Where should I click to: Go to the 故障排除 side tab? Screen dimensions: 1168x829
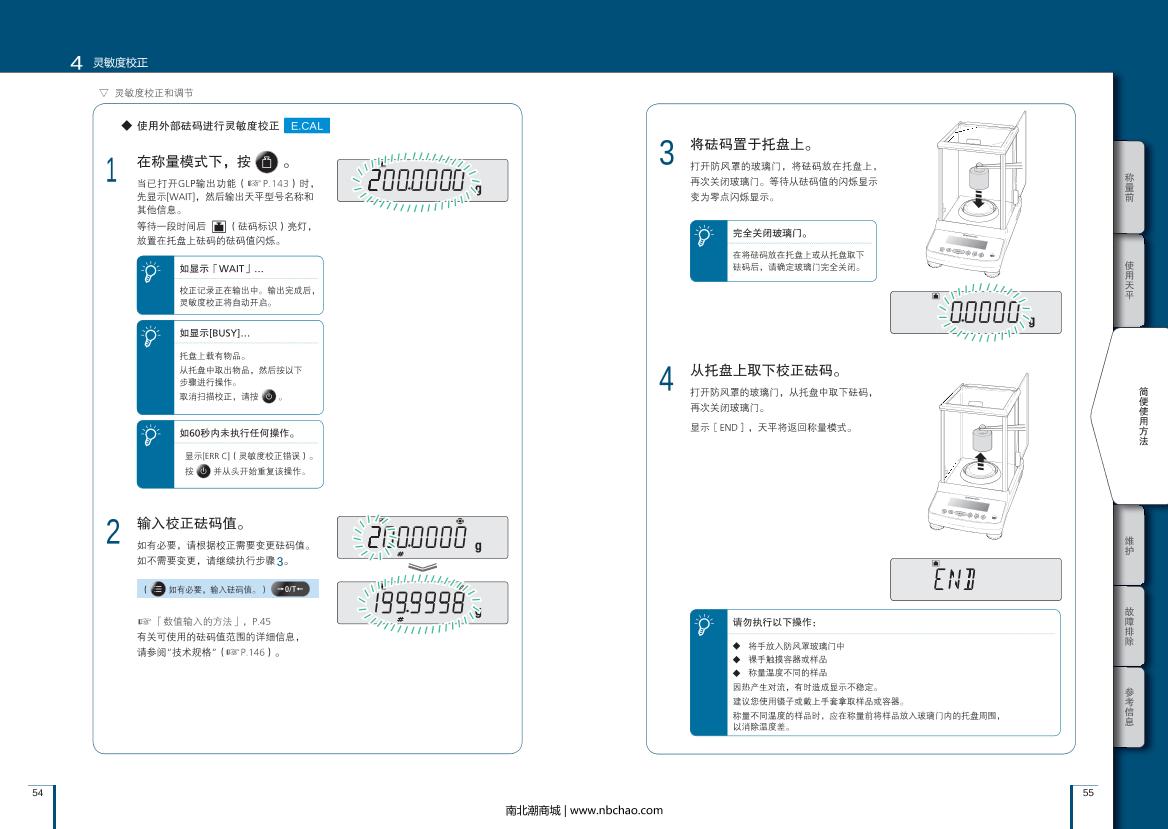point(1129,625)
